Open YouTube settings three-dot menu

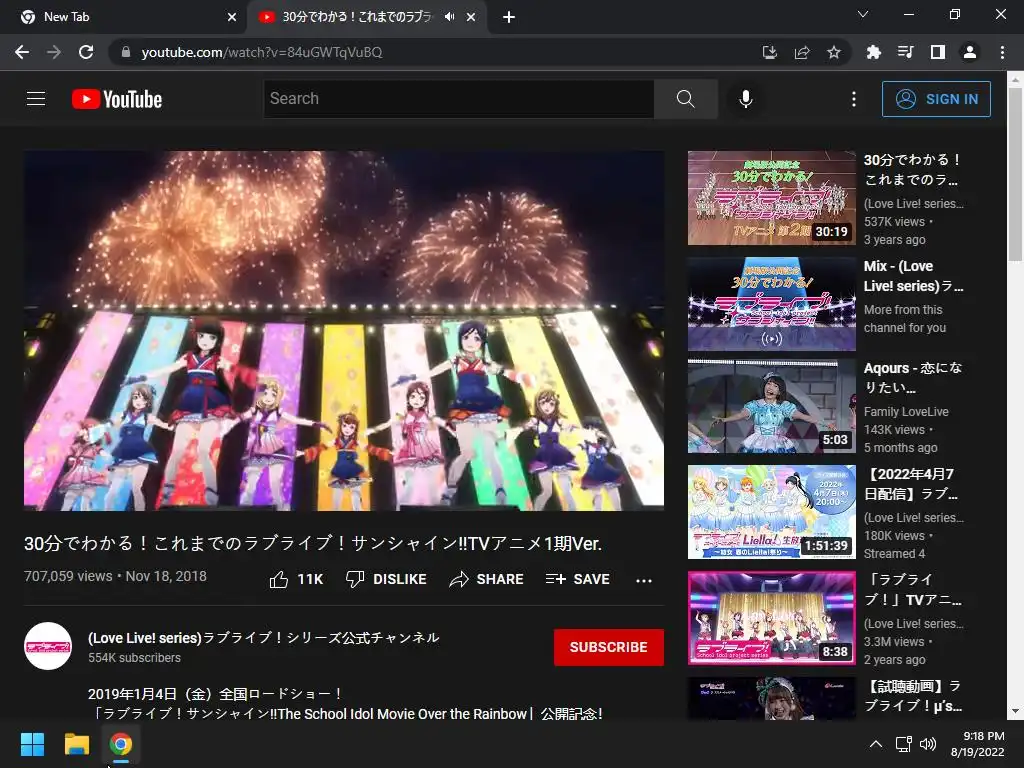[854, 99]
